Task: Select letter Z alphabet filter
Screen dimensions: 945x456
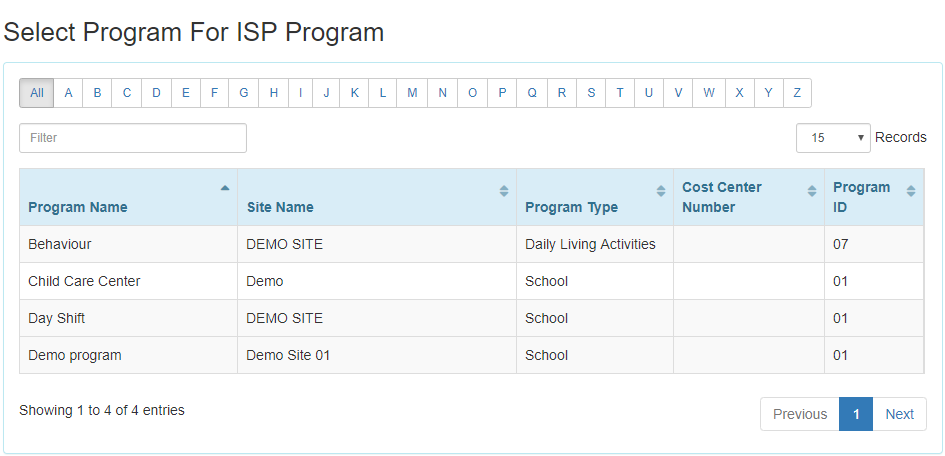Action: pyautogui.click(x=797, y=93)
